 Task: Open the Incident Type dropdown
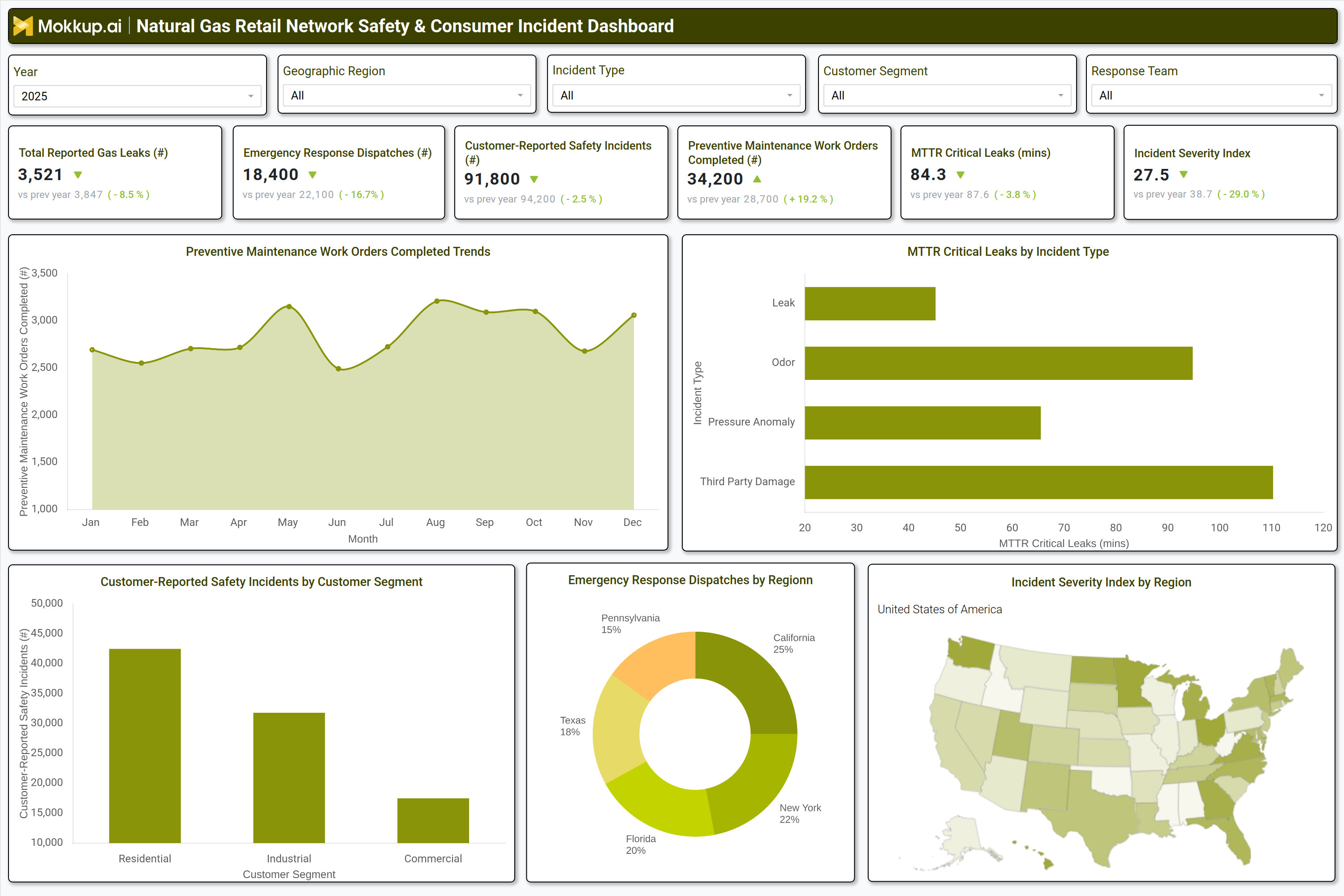(676, 95)
